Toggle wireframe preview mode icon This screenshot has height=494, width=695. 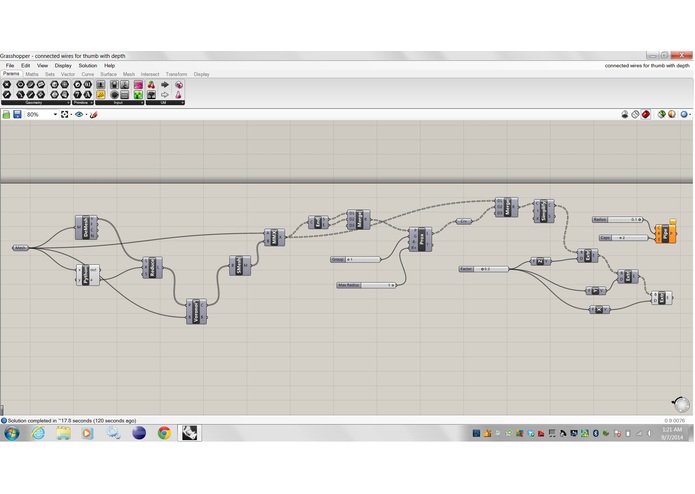[635, 115]
